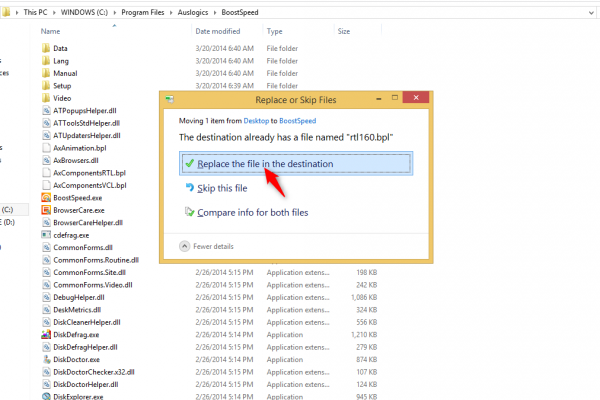600x400 pixels.
Task: Select BrowserCareHelper.dll file name
Action: (x=88, y=222)
